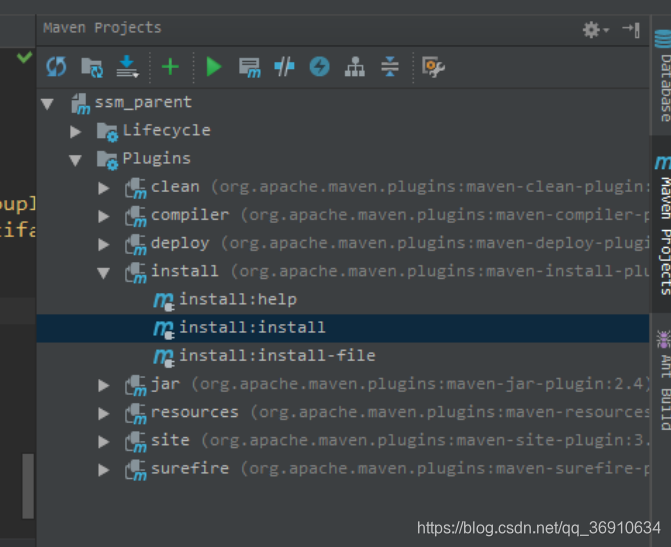
Task: Add Maven projects with plus icon
Action: (x=170, y=67)
